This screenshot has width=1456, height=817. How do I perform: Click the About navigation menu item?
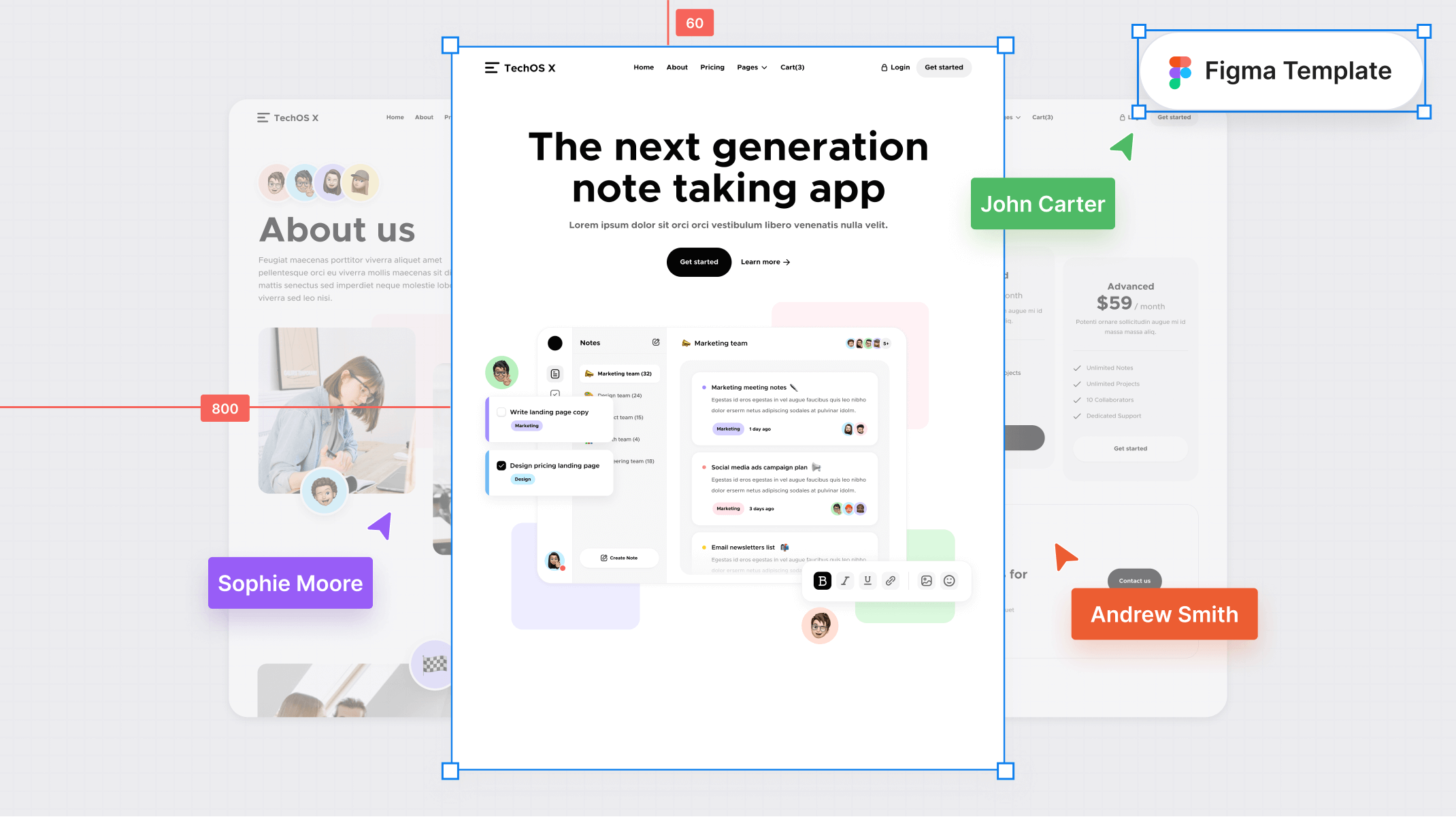[677, 67]
